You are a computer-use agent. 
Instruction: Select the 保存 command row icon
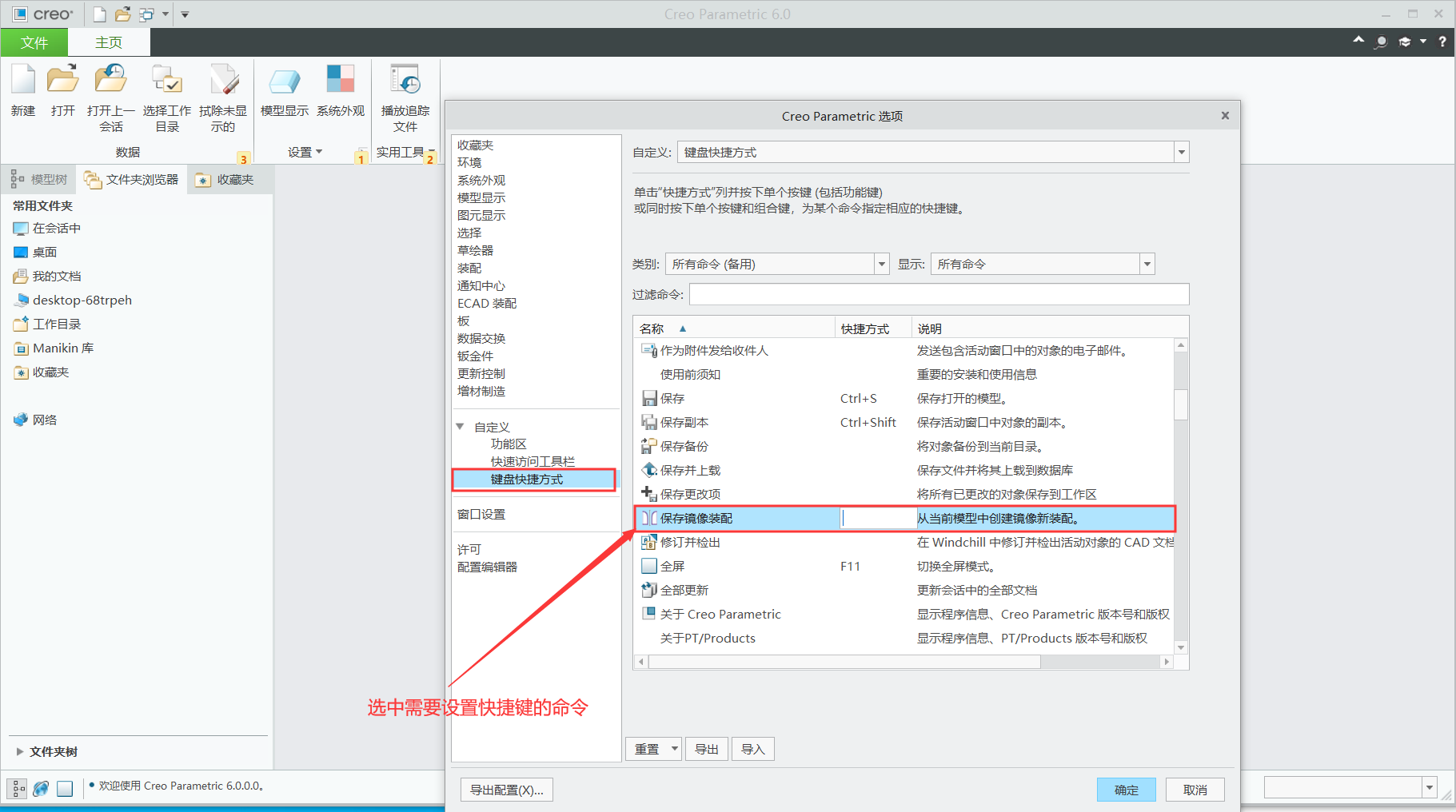649,398
